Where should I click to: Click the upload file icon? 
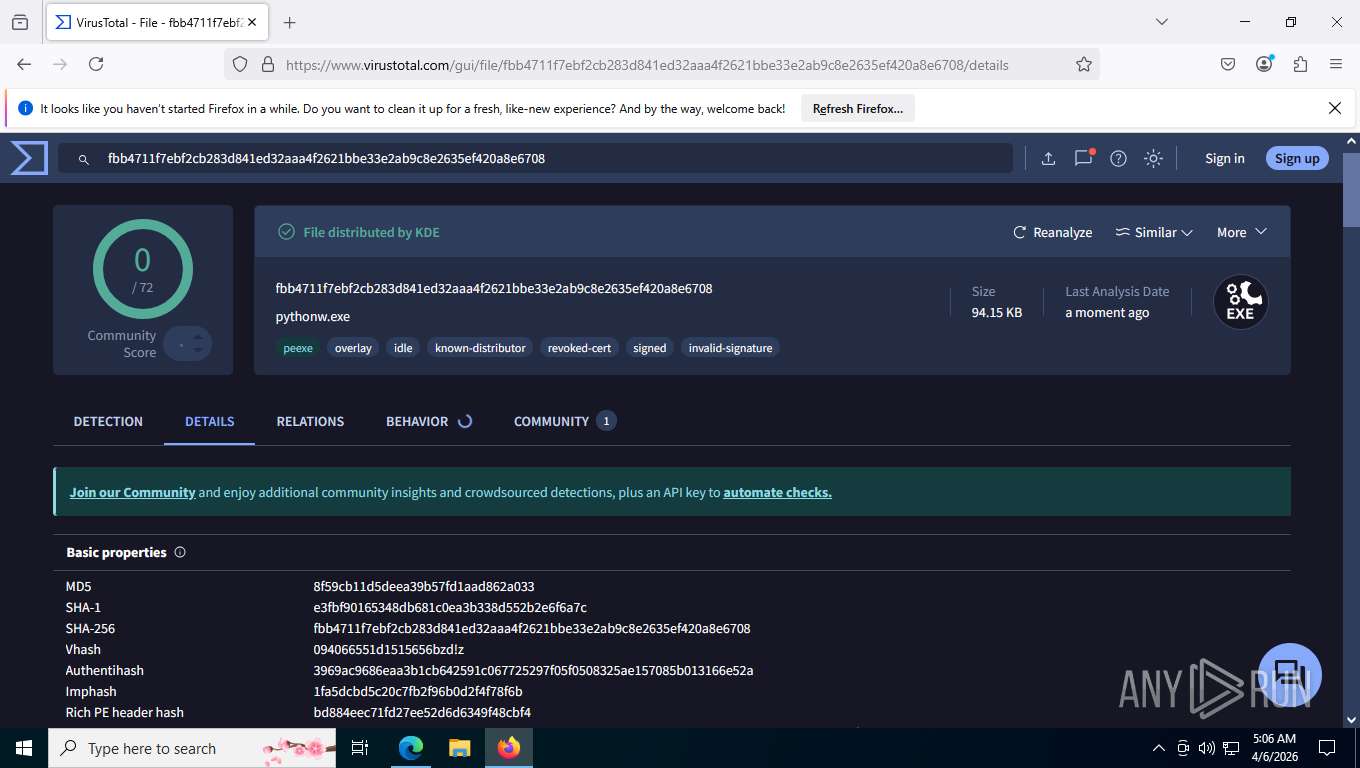tap(1048, 158)
